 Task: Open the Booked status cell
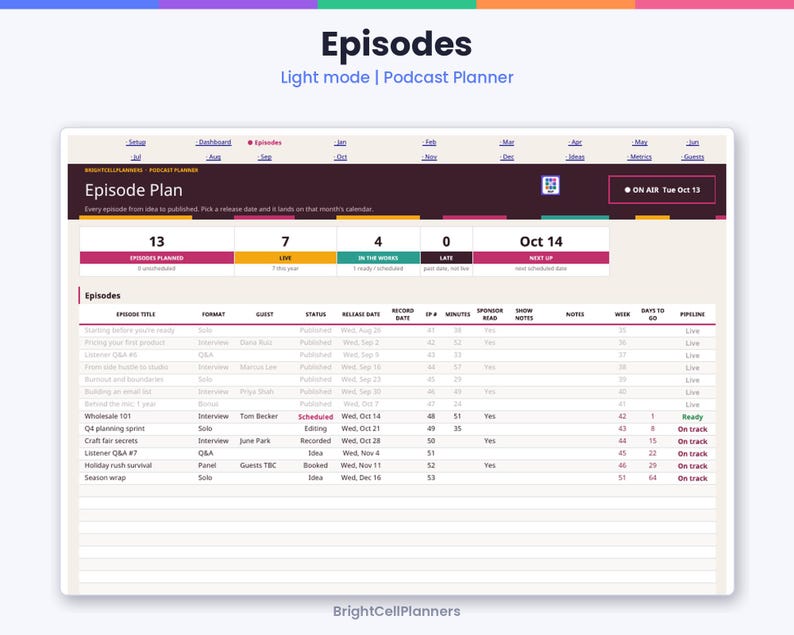315,465
